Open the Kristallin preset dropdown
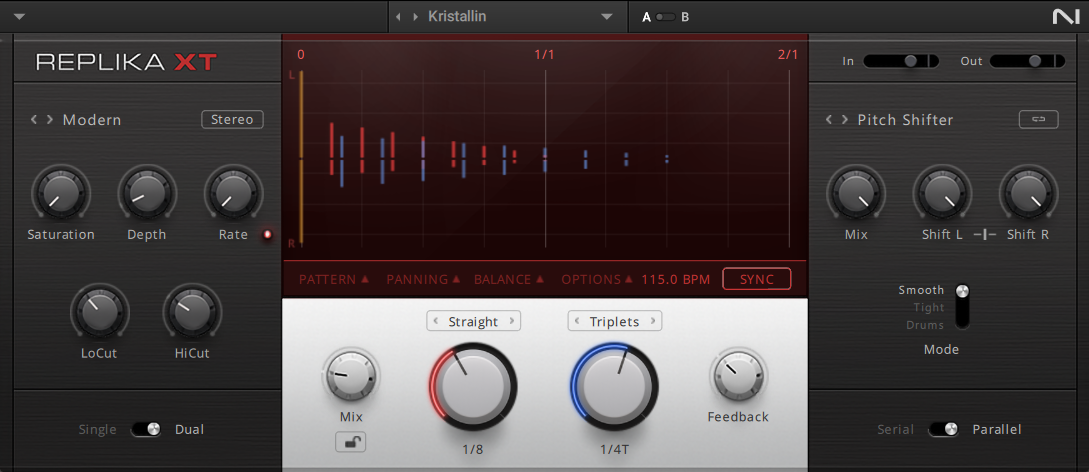1089x472 pixels. [x=606, y=17]
